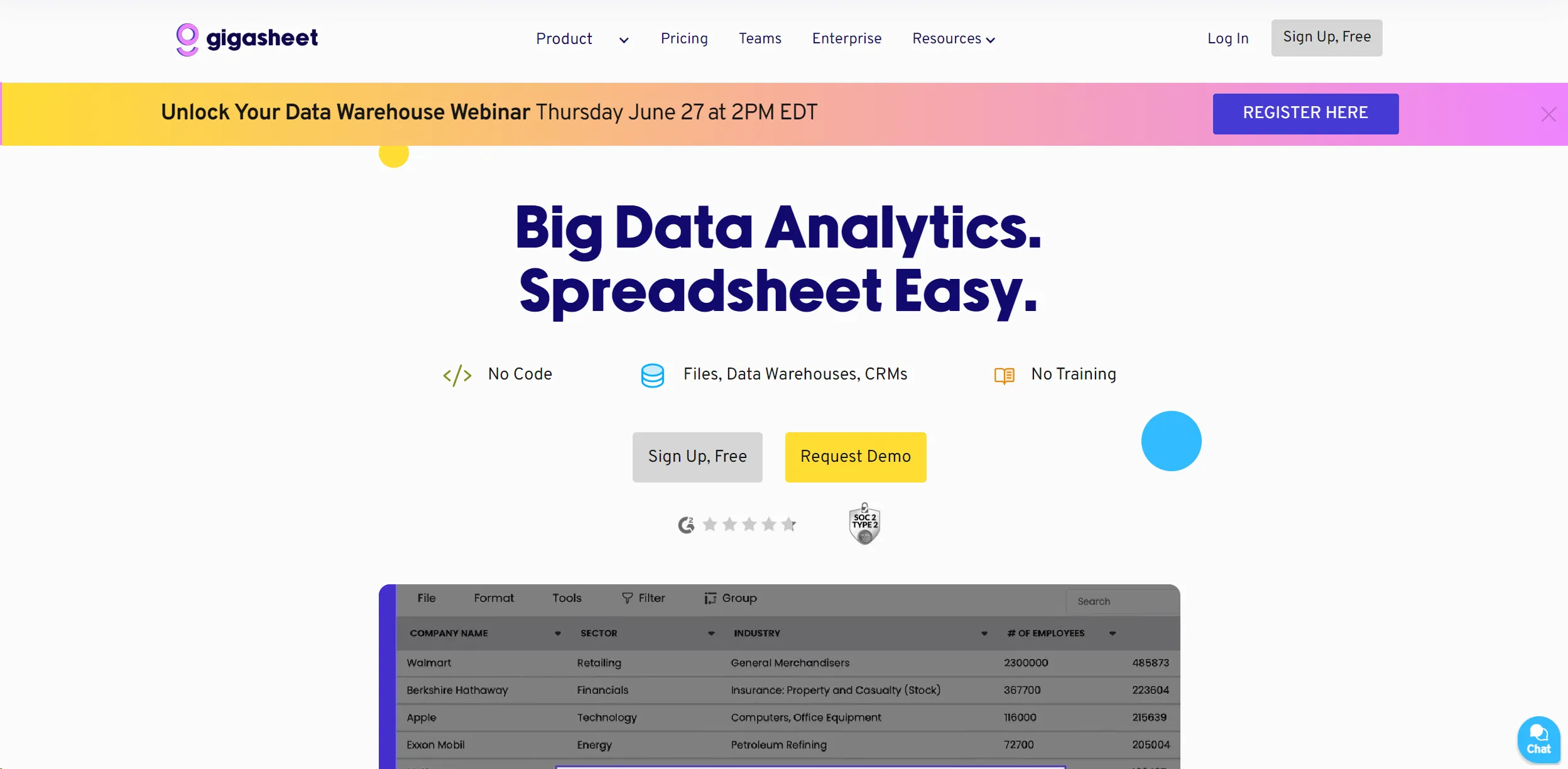Click the Request Demo button

point(855,457)
